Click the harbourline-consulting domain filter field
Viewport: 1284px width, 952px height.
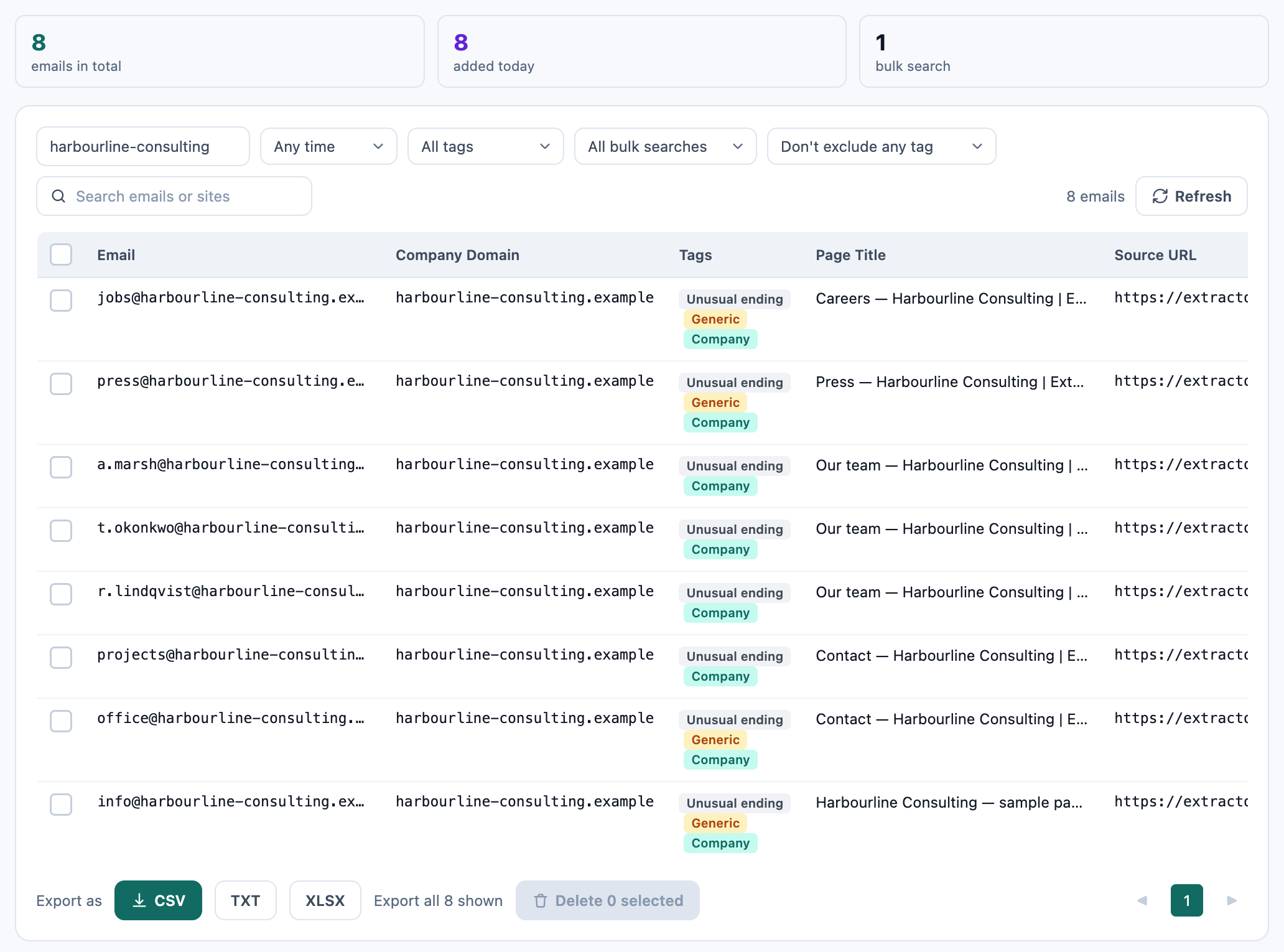click(x=143, y=146)
